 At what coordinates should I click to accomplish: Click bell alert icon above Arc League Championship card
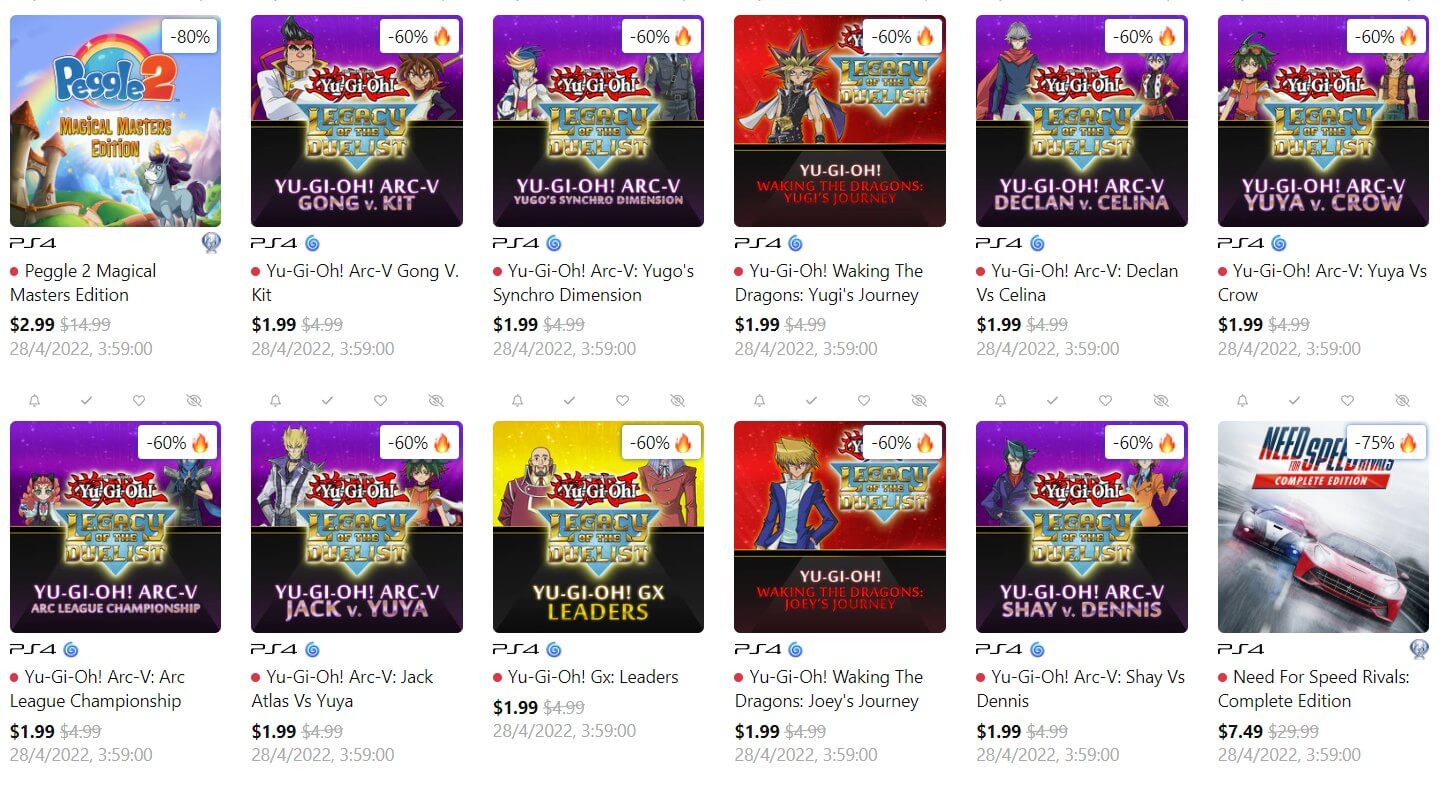34,400
